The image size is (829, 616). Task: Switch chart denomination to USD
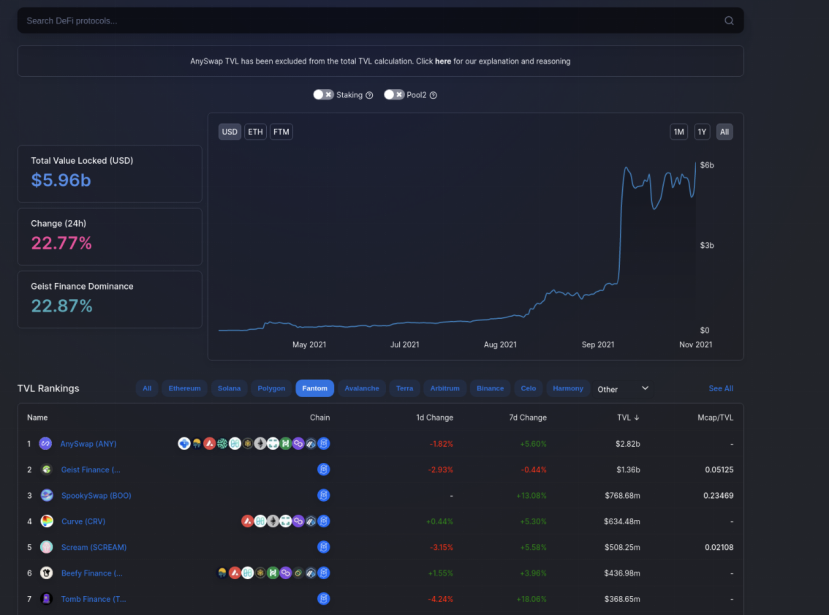[x=229, y=132]
